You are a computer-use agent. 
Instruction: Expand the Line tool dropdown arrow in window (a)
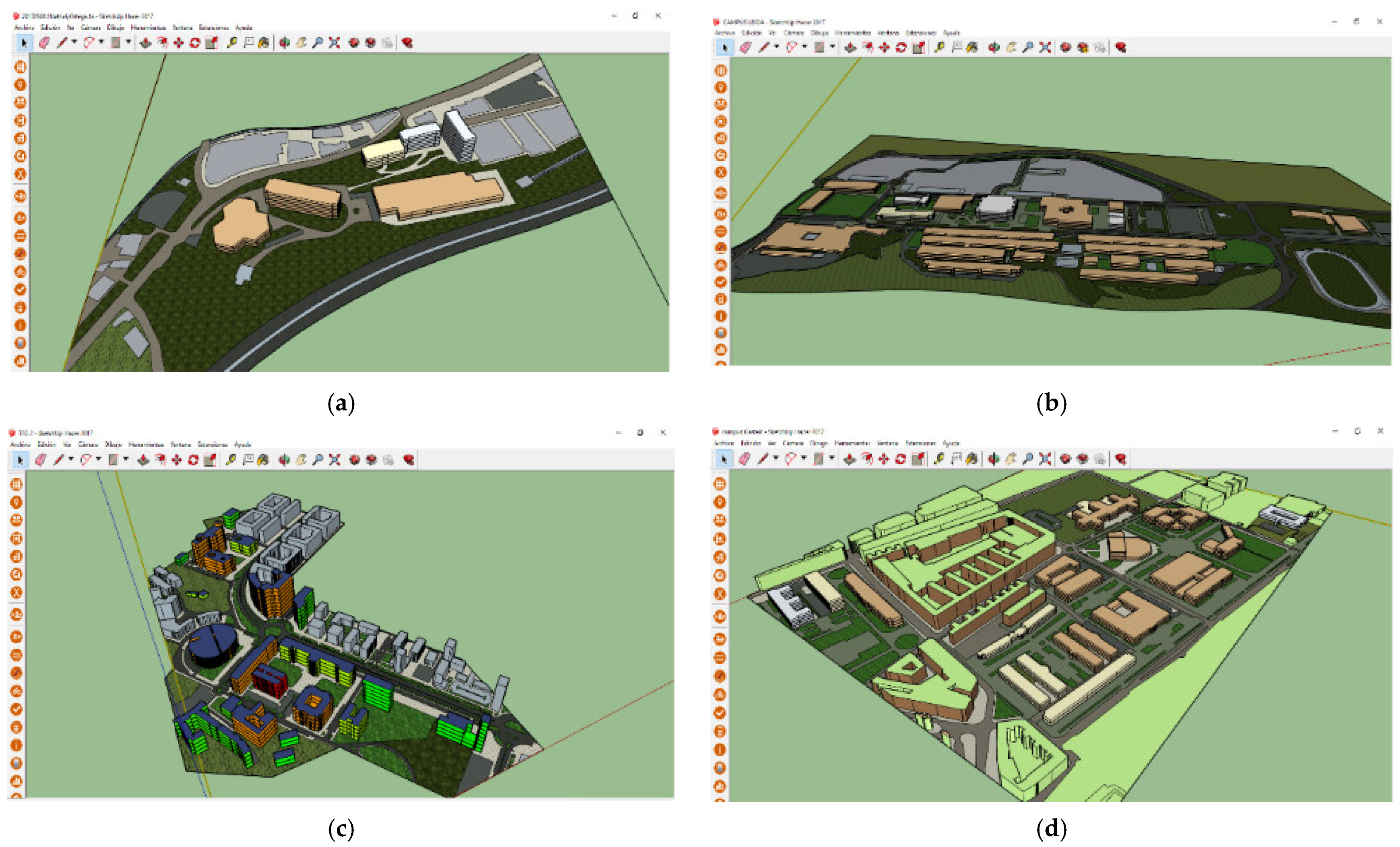pos(74,42)
